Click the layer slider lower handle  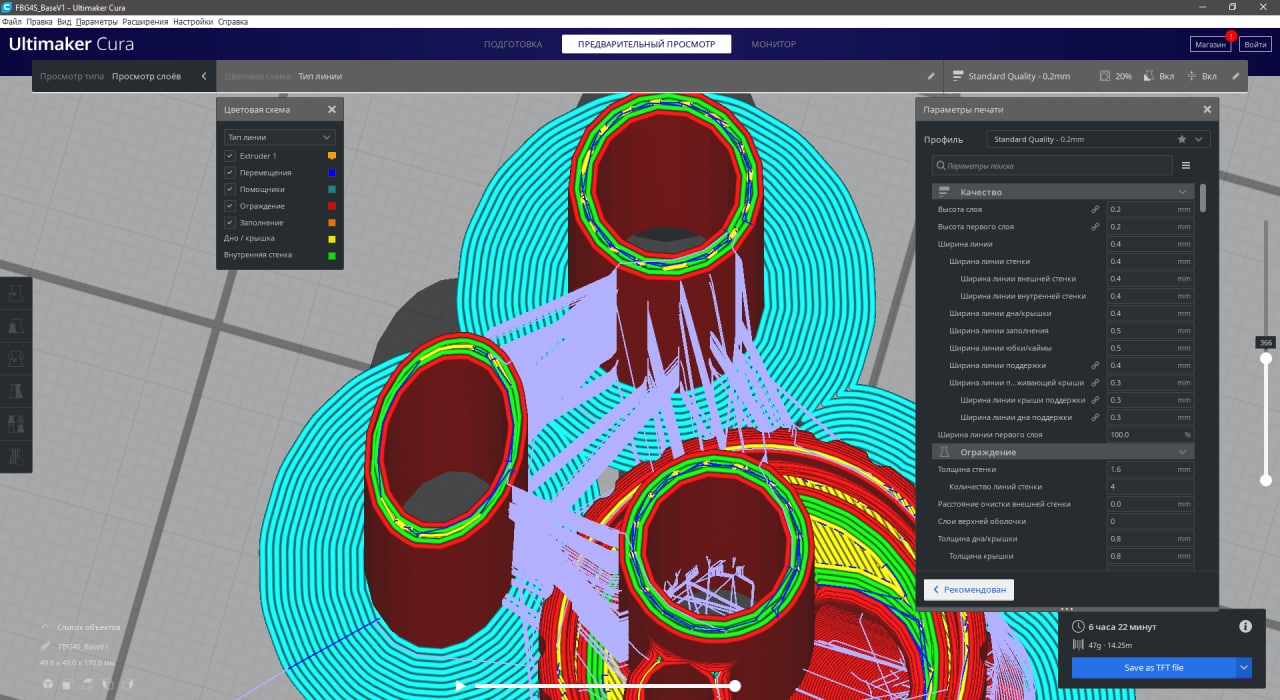1266,480
